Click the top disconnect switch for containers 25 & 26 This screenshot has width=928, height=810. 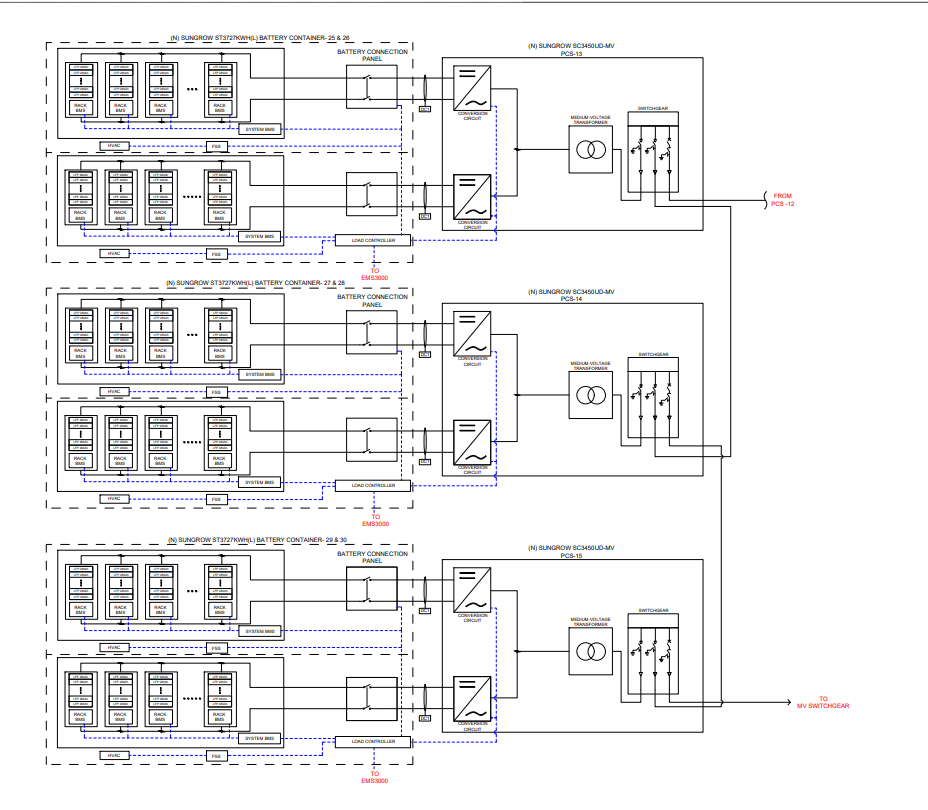tap(372, 87)
